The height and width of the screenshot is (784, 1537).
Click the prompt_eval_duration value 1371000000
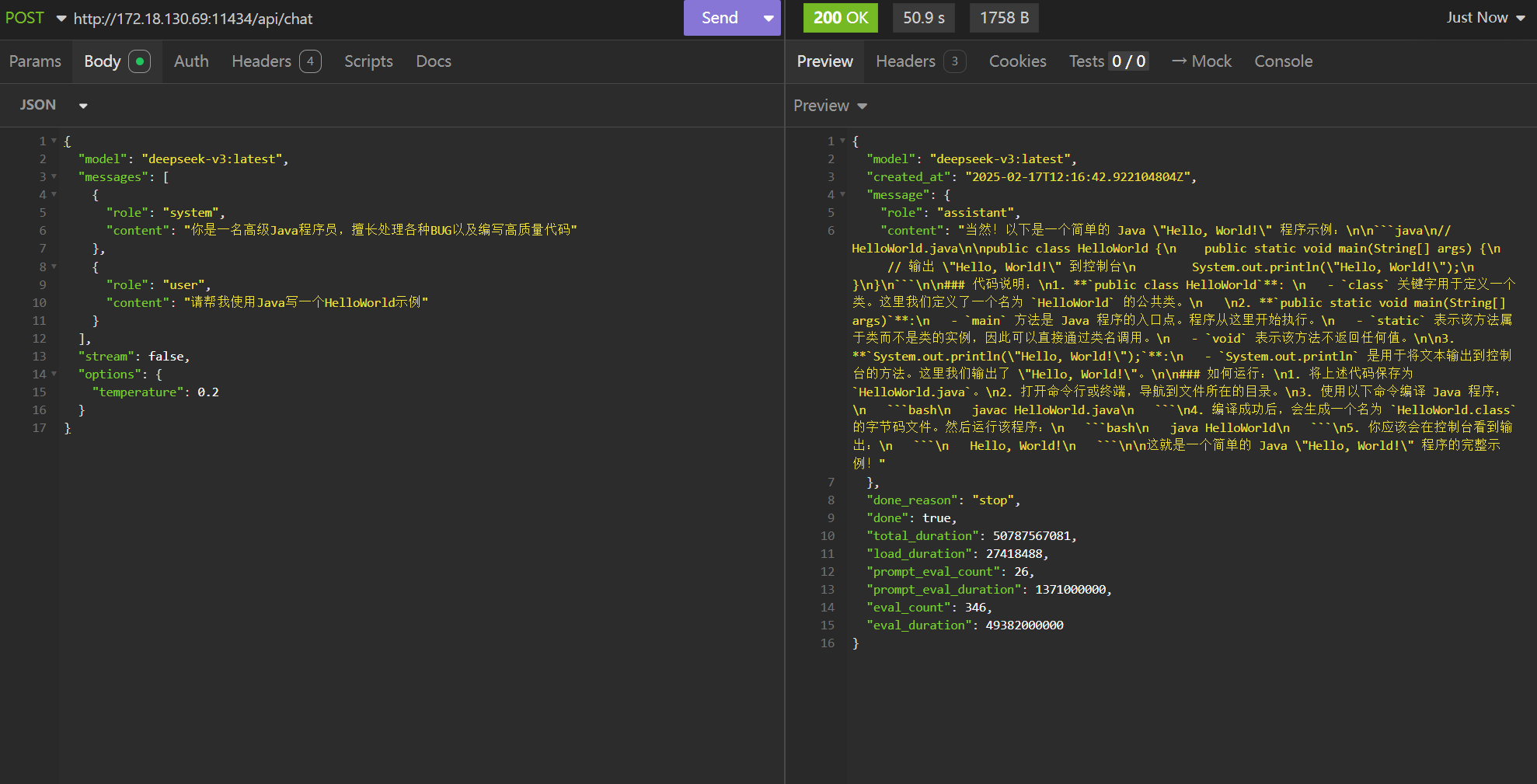click(x=1071, y=590)
